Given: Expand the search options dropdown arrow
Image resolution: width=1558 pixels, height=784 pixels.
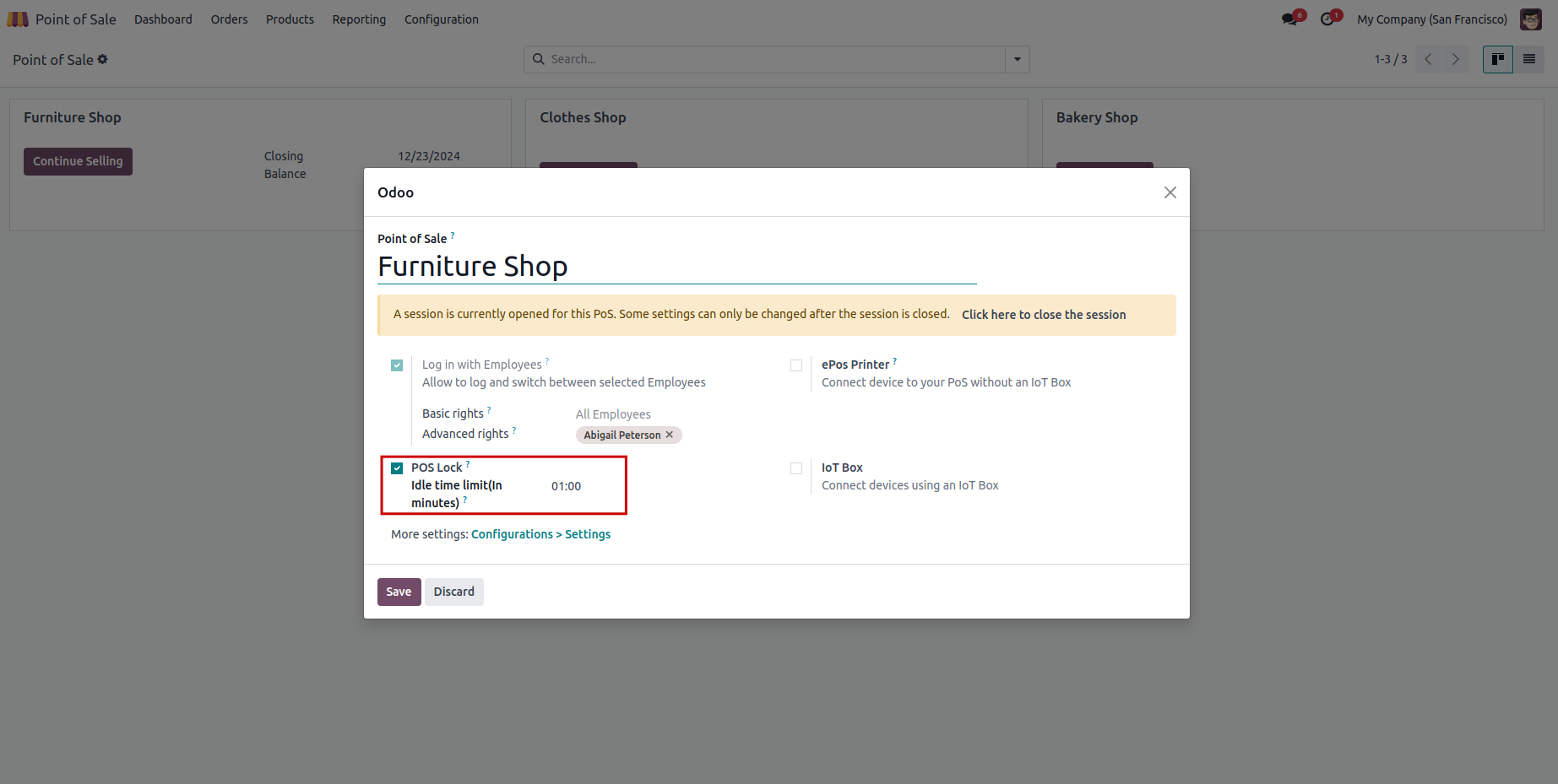Looking at the screenshot, I should 1017,59.
